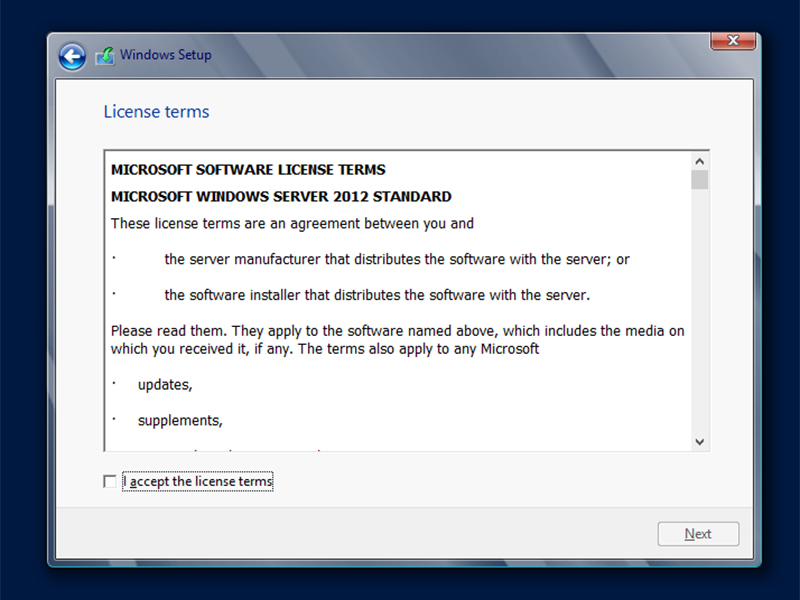
Task: Check the accept license terms checkbox
Action: pyautogui.click(x=110, y=481)
